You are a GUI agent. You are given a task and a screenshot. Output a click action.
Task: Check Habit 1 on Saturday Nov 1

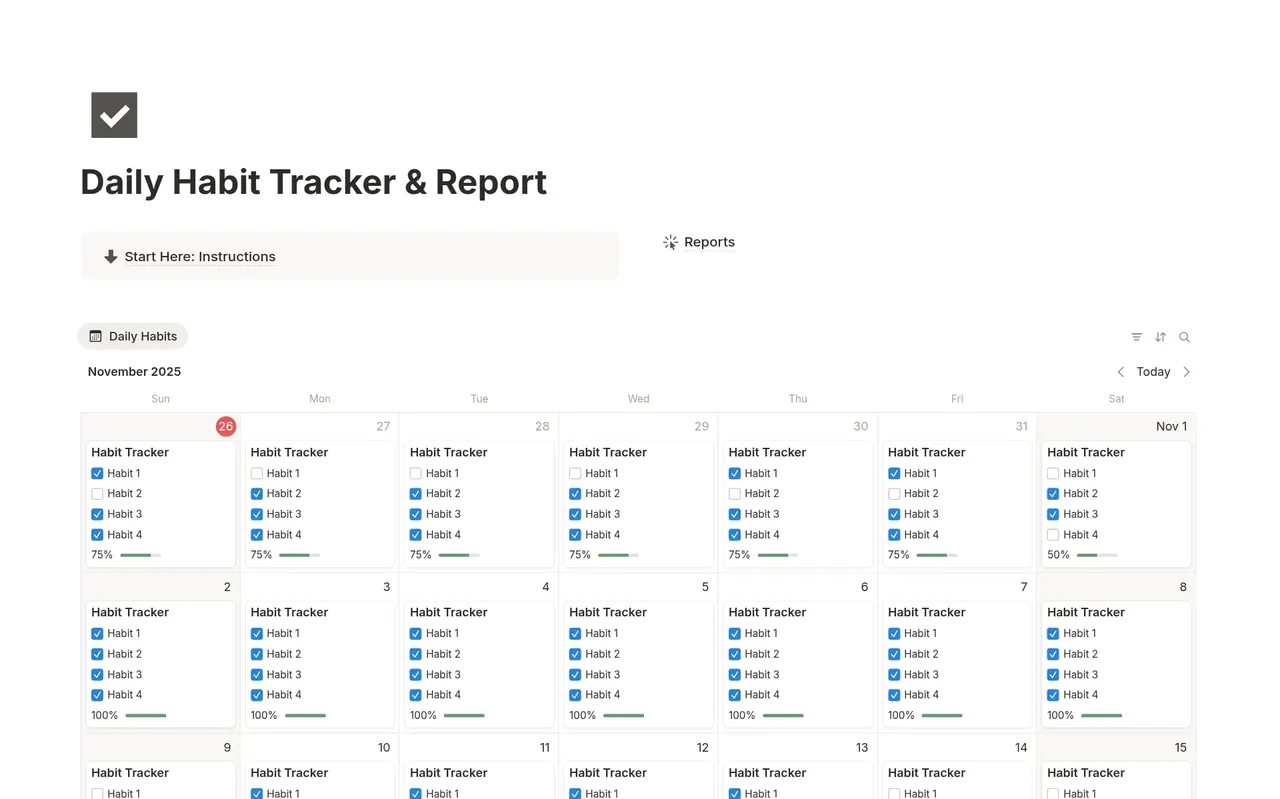click(x=1053, y=474)
